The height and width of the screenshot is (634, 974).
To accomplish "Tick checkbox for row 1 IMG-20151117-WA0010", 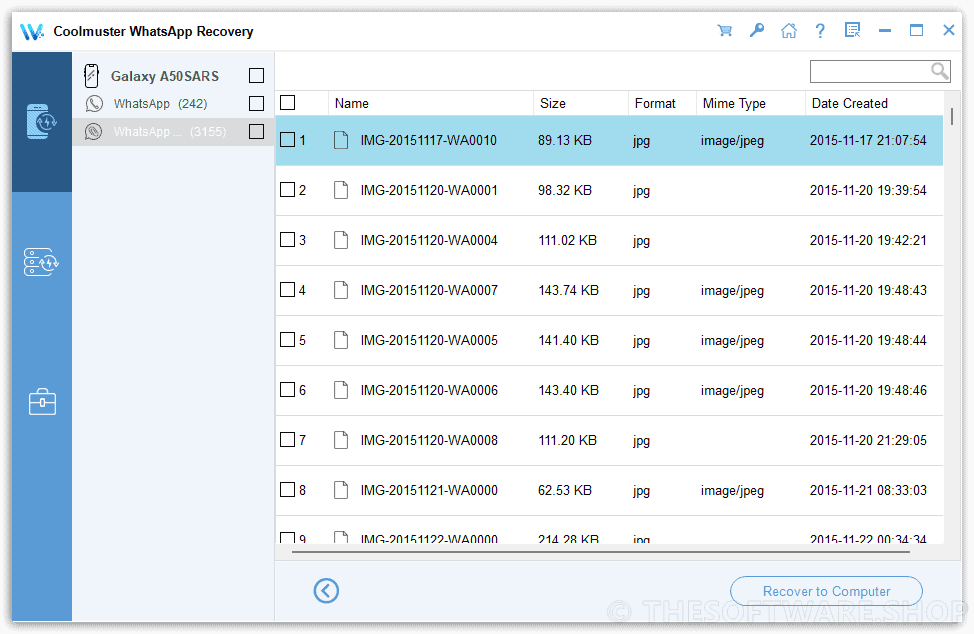I will tap(288, 140).
